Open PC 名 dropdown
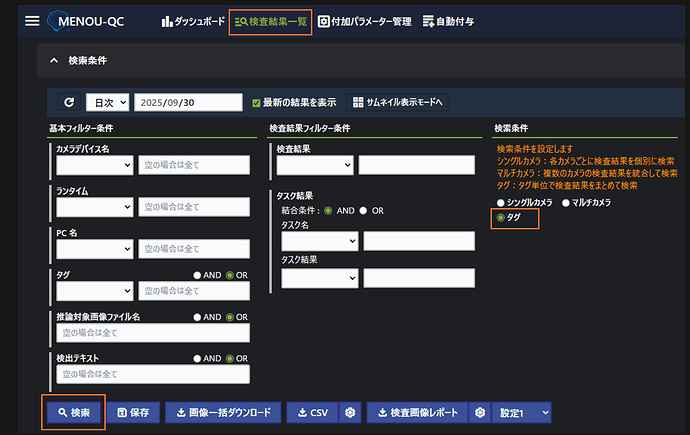690x435 pixels. [x=95, y=249]
